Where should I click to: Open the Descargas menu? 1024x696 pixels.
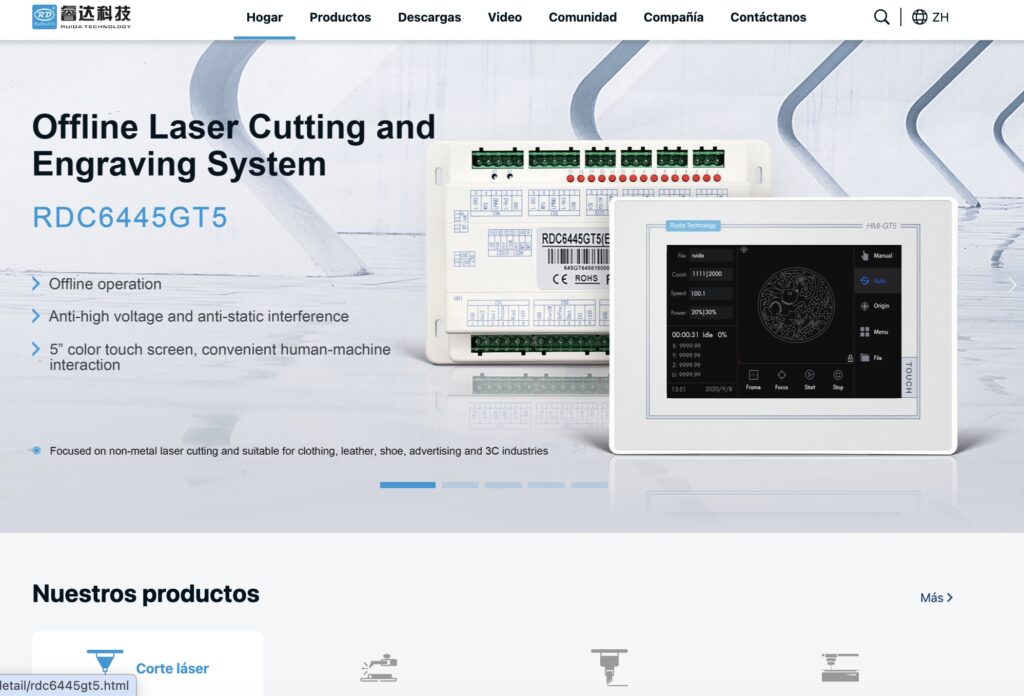coord(429,18)
